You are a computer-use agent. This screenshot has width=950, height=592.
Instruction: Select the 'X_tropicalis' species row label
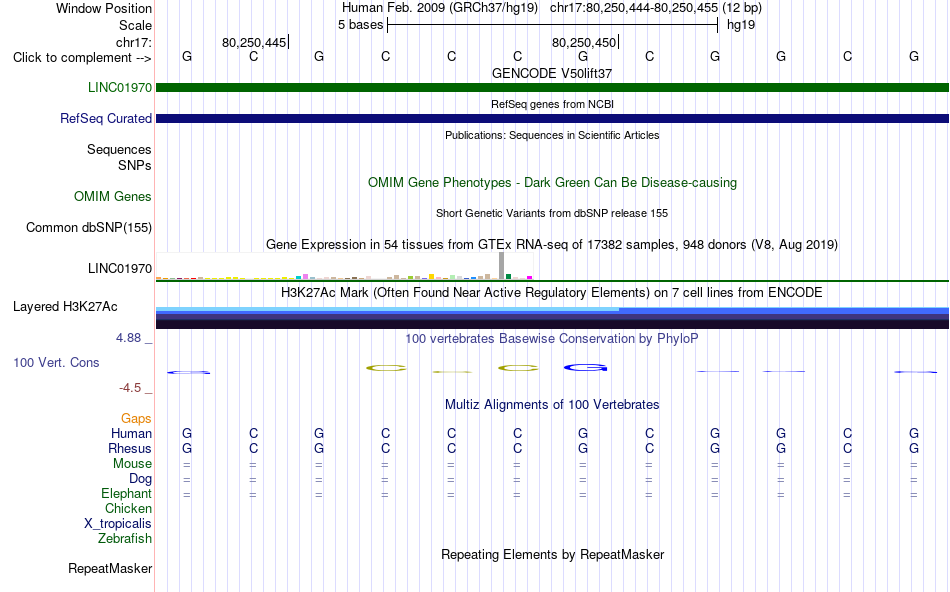pos(118,524)
